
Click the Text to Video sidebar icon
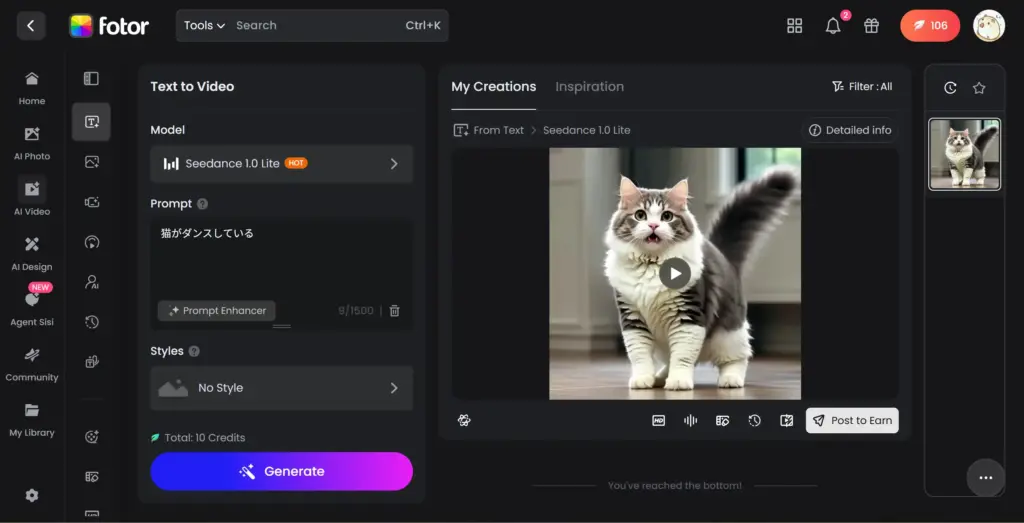(91, 122)
